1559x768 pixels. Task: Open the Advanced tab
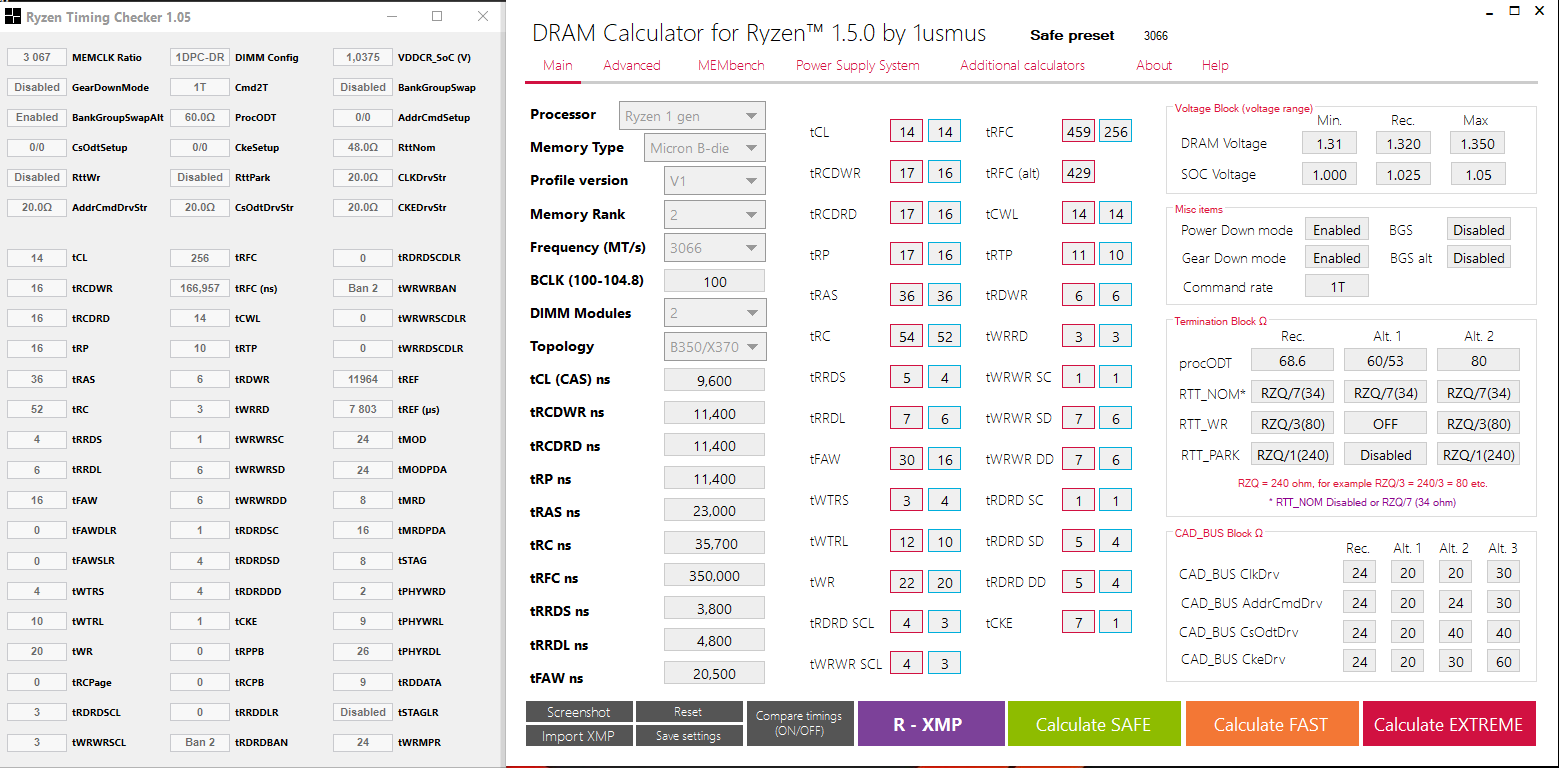tap(632, 65)
